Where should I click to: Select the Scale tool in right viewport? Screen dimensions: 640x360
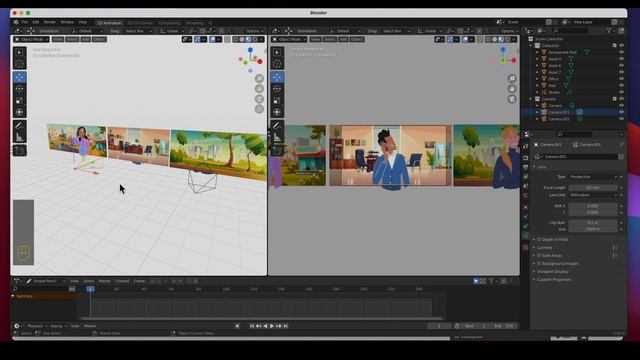pos(277,100)
